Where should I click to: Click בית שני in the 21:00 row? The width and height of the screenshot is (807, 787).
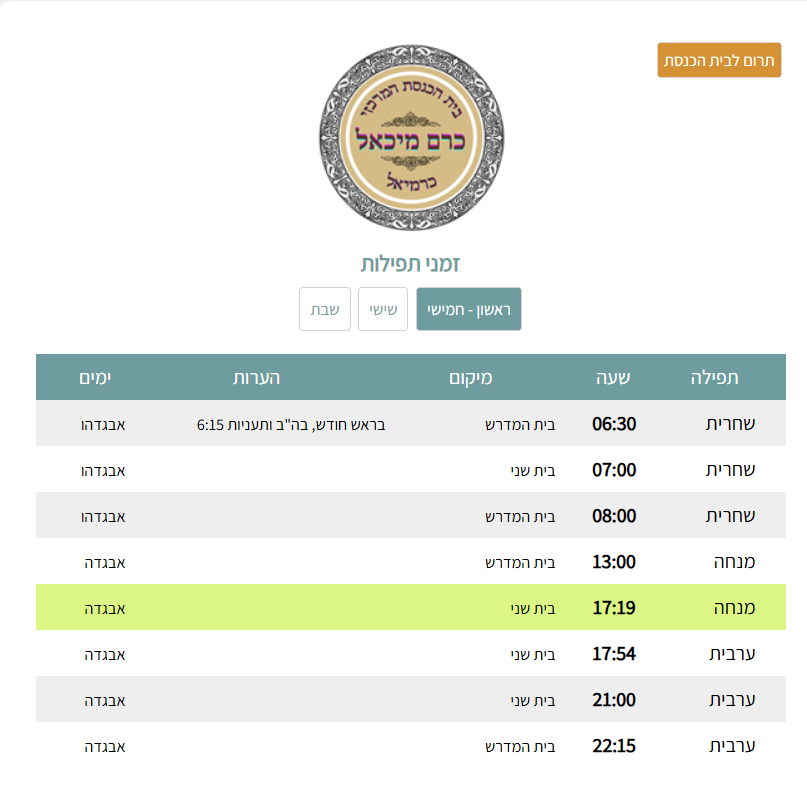[533, 701]
